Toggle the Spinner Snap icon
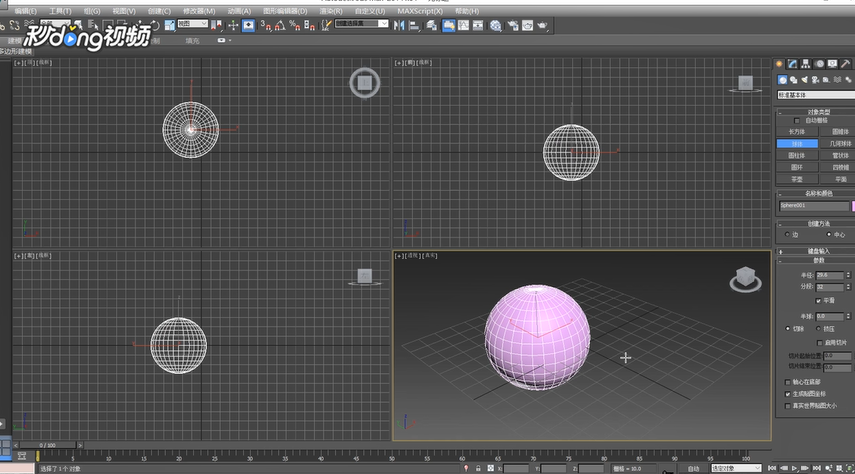The width and height of the screenshot is (855, 474). pos(309,25)
